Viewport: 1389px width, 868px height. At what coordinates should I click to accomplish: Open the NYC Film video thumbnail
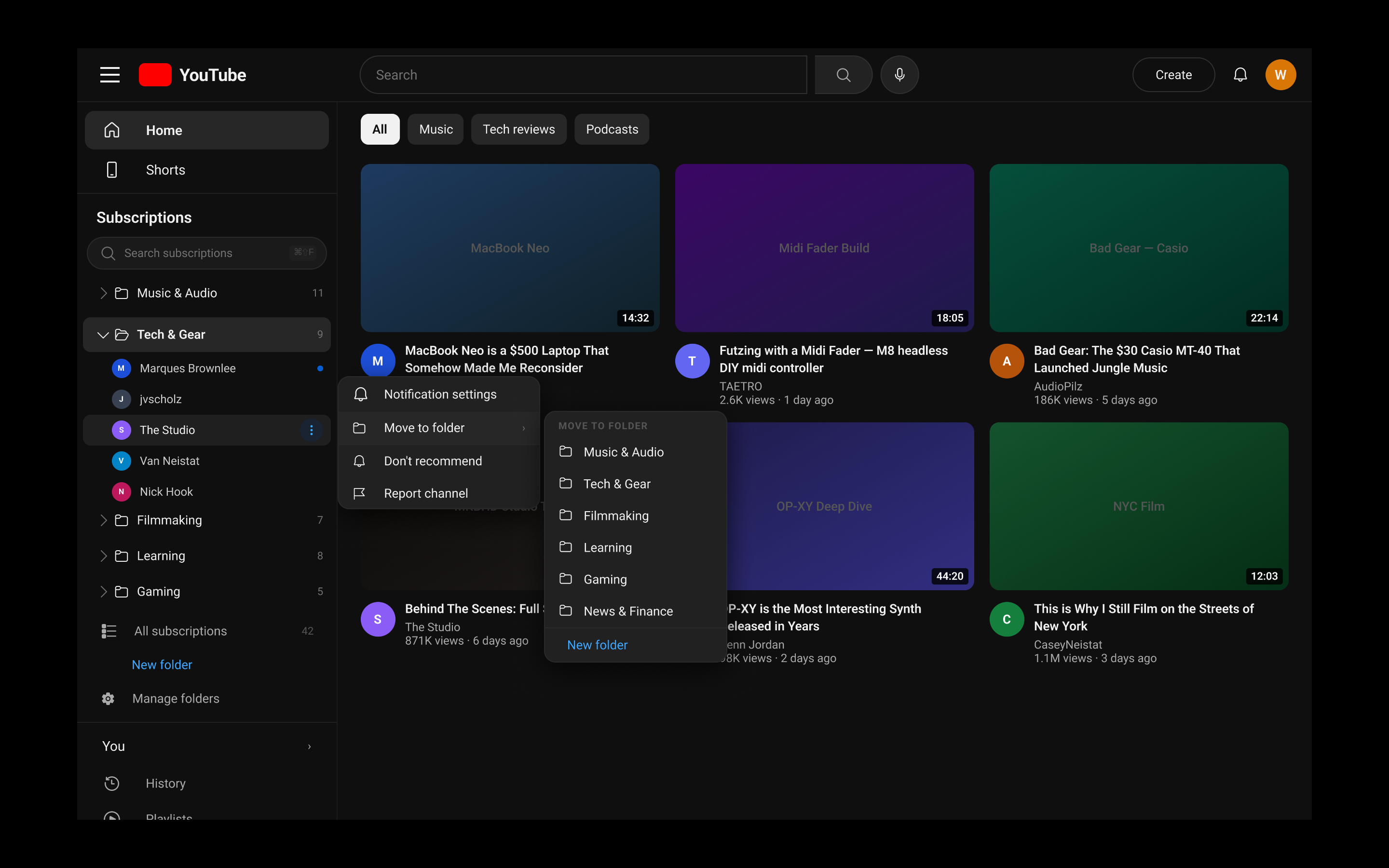[x=1139, y=506]
